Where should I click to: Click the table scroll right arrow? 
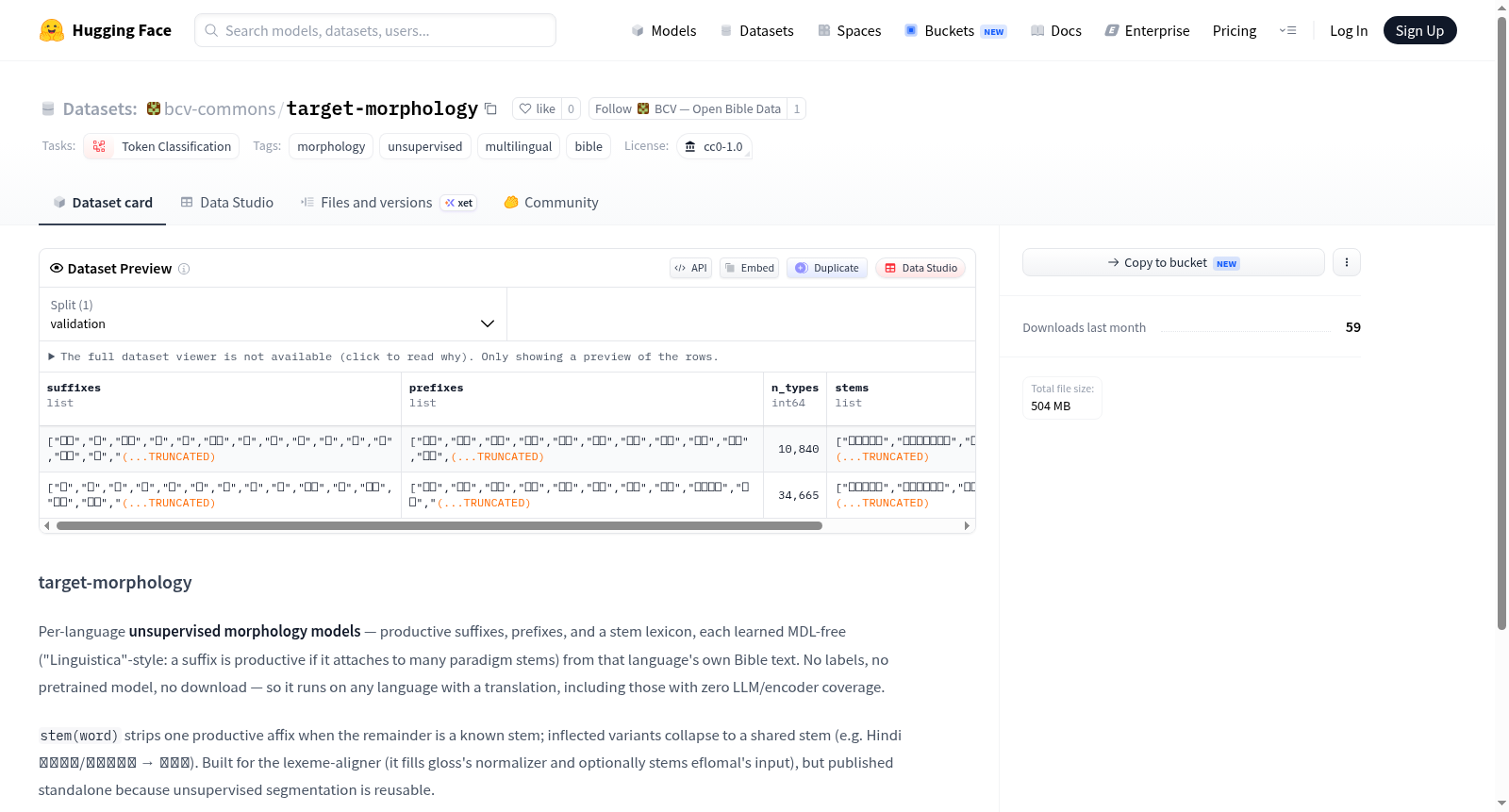point(967,525)
